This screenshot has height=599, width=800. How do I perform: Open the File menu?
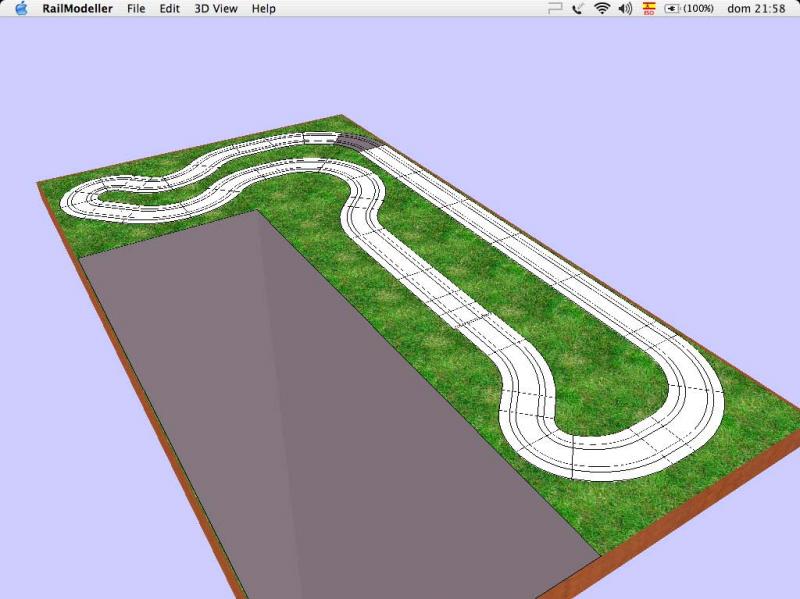136,8
